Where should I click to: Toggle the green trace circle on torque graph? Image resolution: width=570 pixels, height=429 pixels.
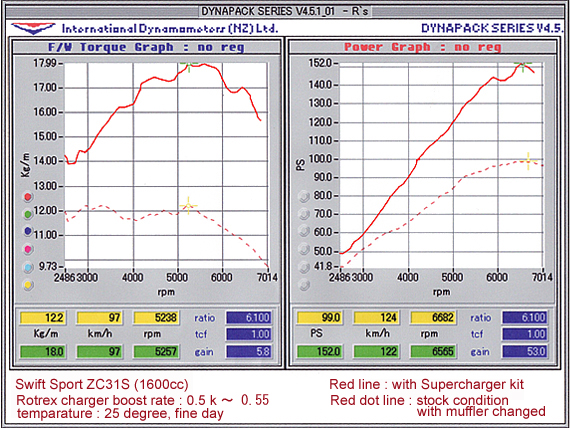tap(28, 214)
